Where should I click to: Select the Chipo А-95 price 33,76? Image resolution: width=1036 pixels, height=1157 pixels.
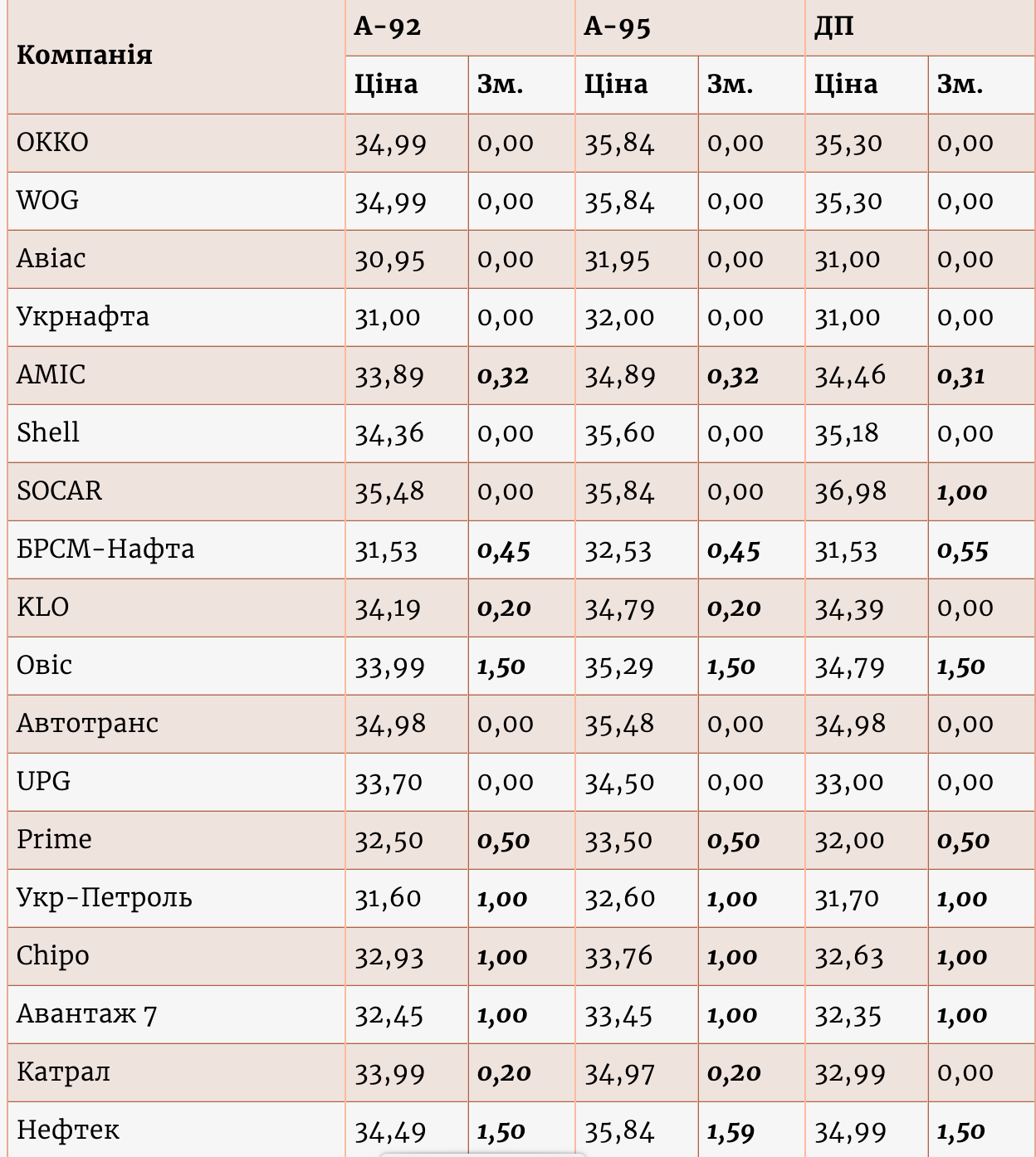[x=618, y=957]
